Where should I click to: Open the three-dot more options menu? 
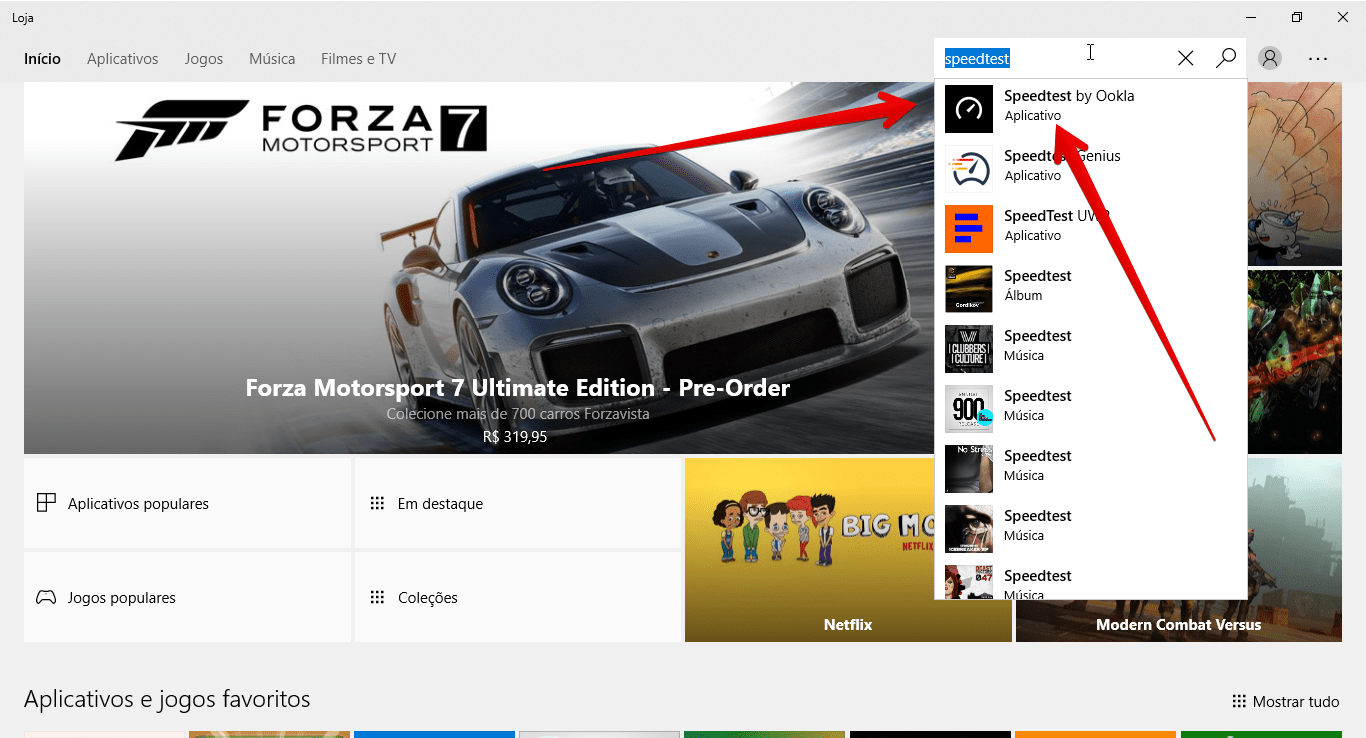click(1318, 59)
